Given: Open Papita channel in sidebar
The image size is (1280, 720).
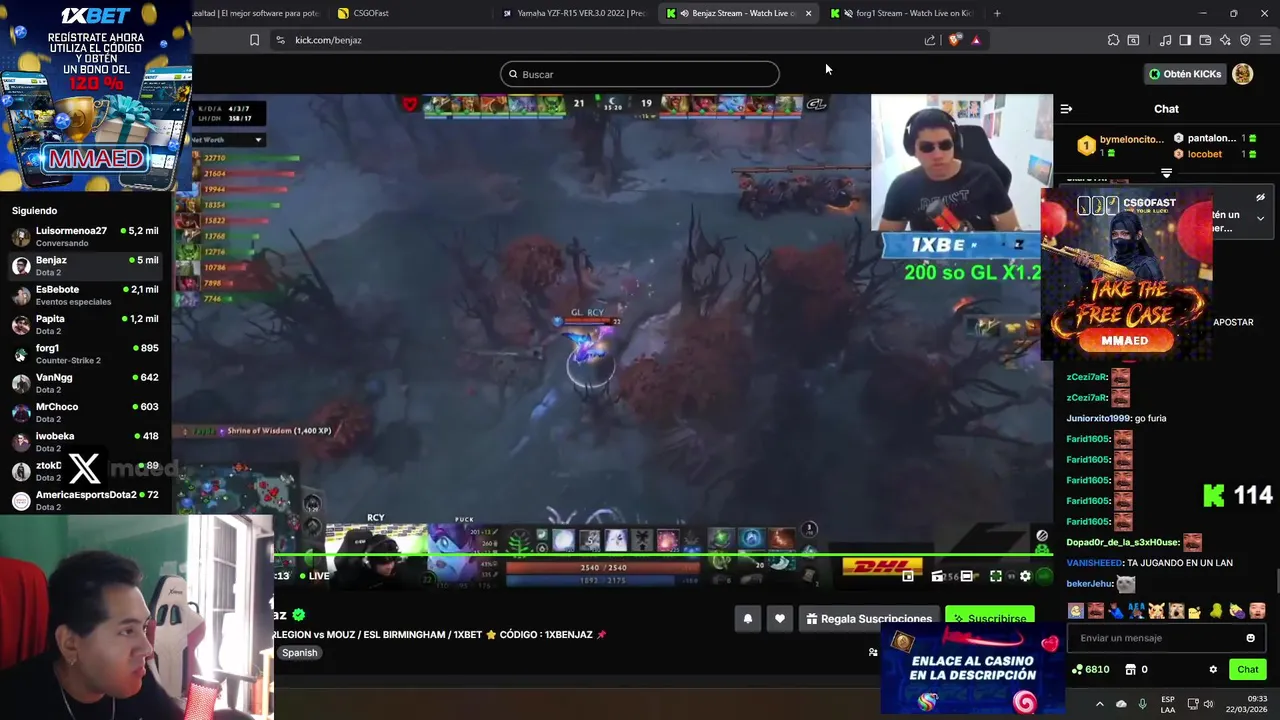Looking at the screenshot, I should tap(86, 325).
